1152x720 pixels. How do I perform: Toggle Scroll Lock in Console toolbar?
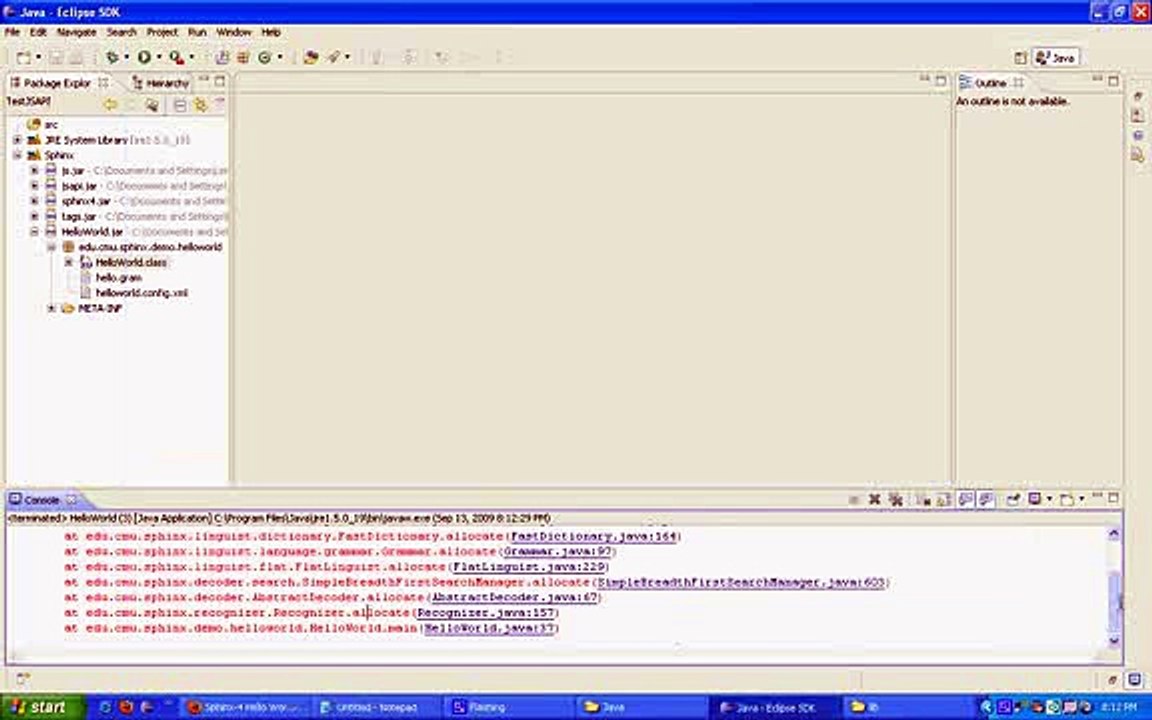point(944,500)
